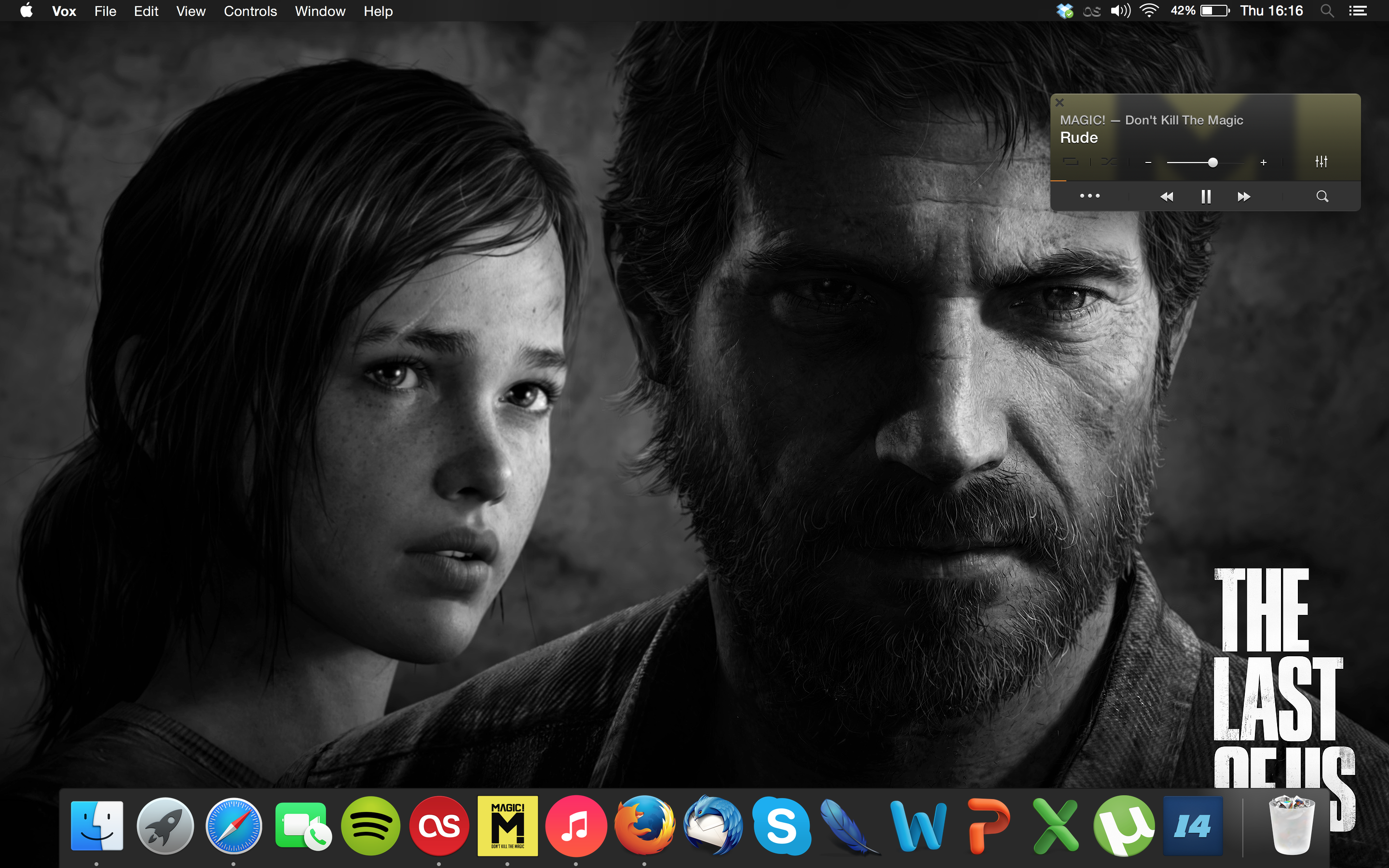Click the Vox volume slider knob
Viewport: 1389px width, 868px height.
pos(1213,163)
